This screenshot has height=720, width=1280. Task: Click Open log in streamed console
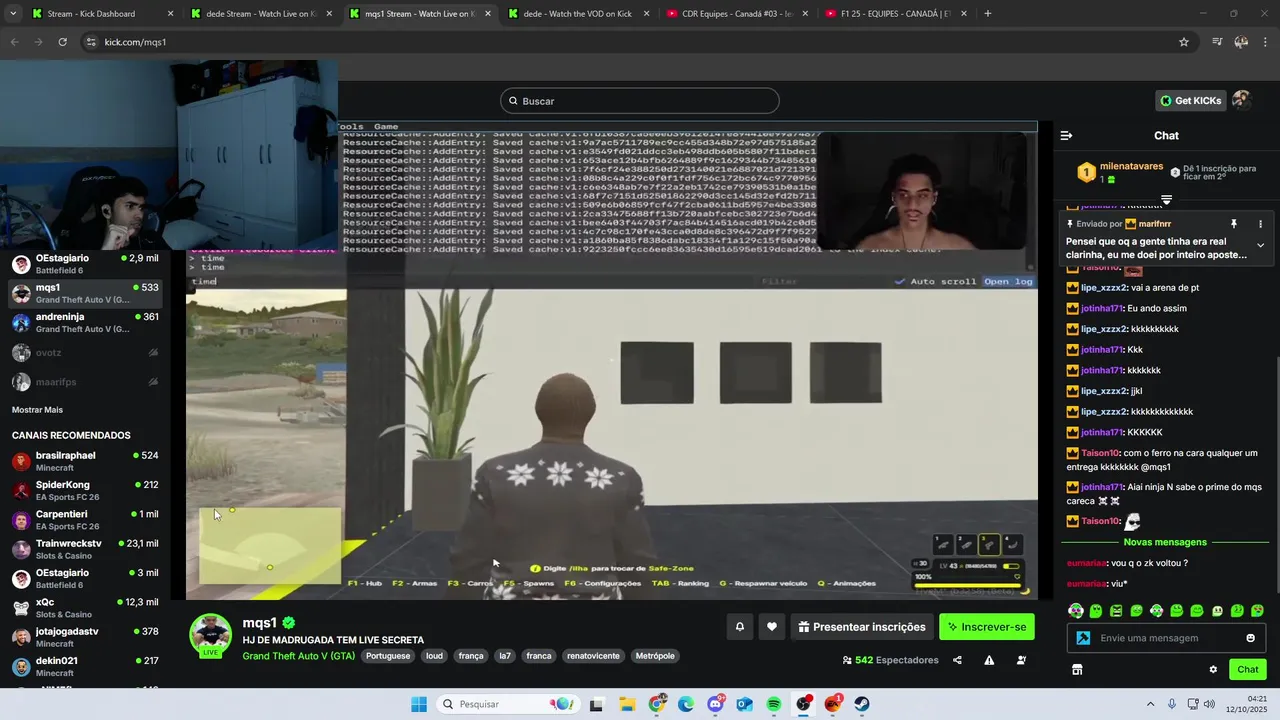point(1008,282)
